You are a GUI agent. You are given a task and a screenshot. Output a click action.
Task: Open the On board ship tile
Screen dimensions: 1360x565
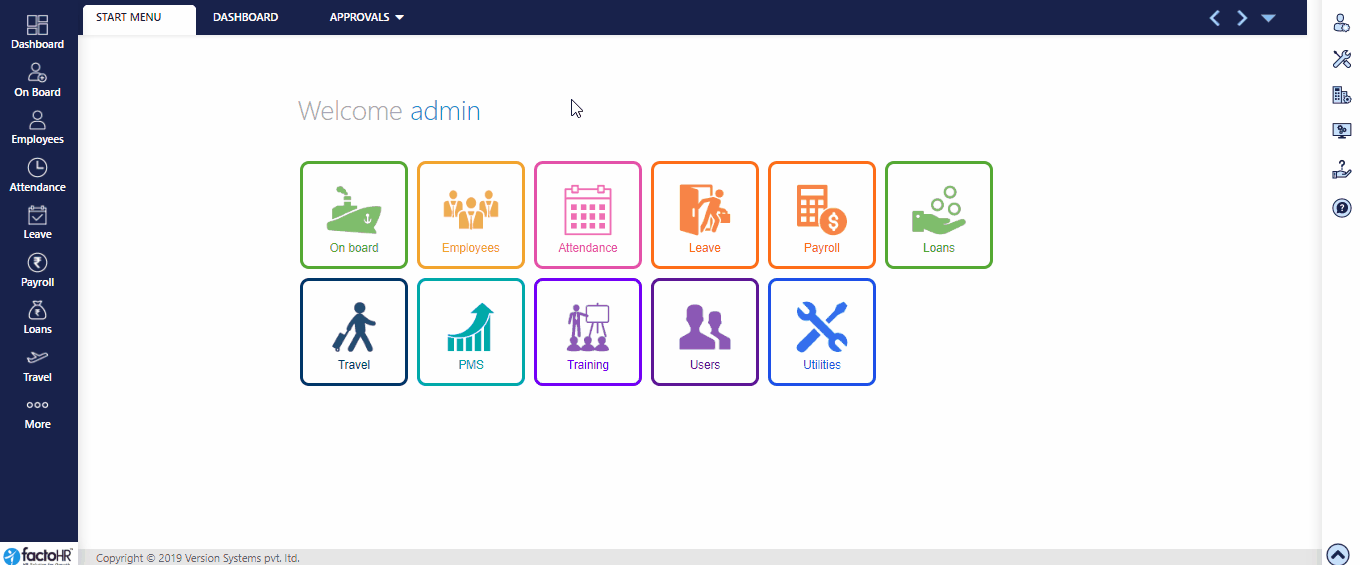(354, 215)
